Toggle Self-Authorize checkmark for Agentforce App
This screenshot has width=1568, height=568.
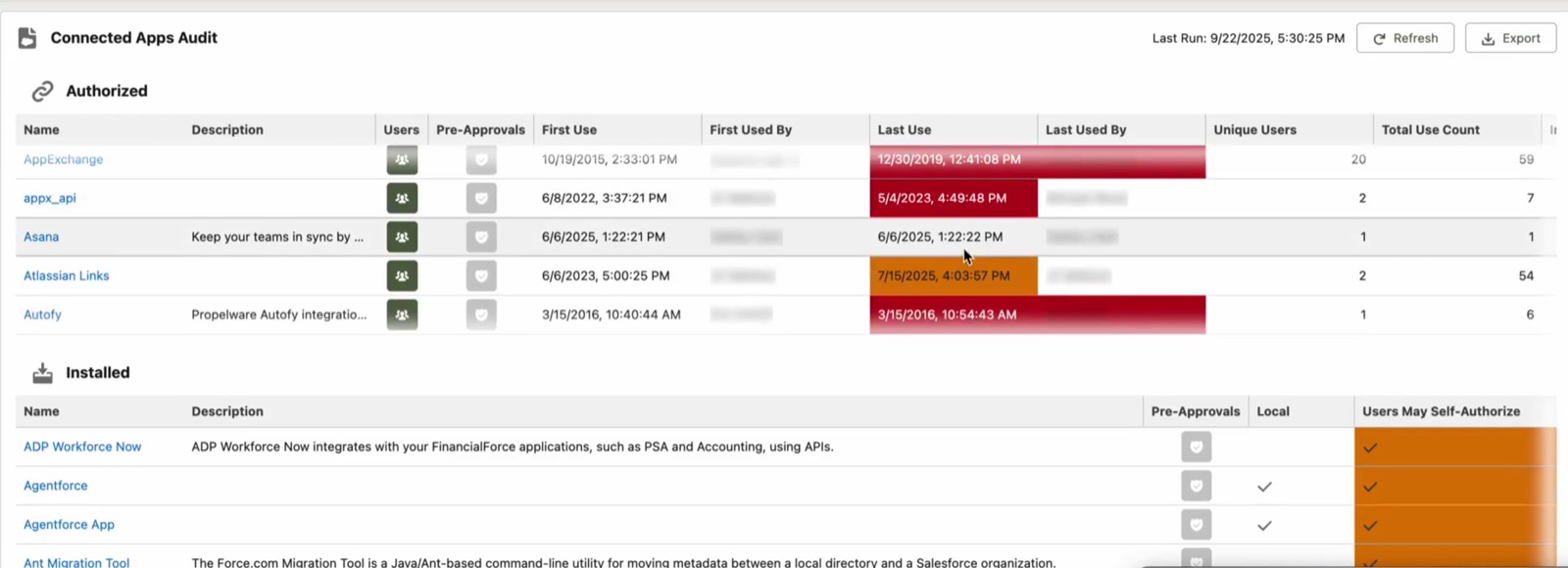click(x=1370, y=526)
